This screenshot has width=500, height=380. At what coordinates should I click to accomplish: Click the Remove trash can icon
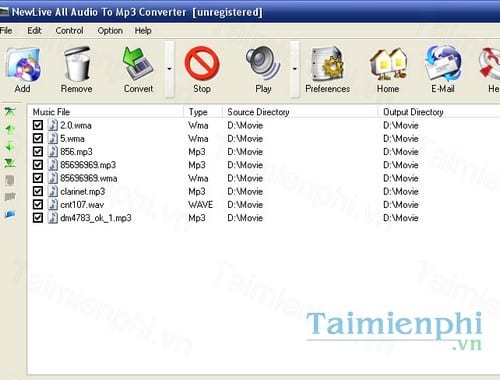click(77, 64)
